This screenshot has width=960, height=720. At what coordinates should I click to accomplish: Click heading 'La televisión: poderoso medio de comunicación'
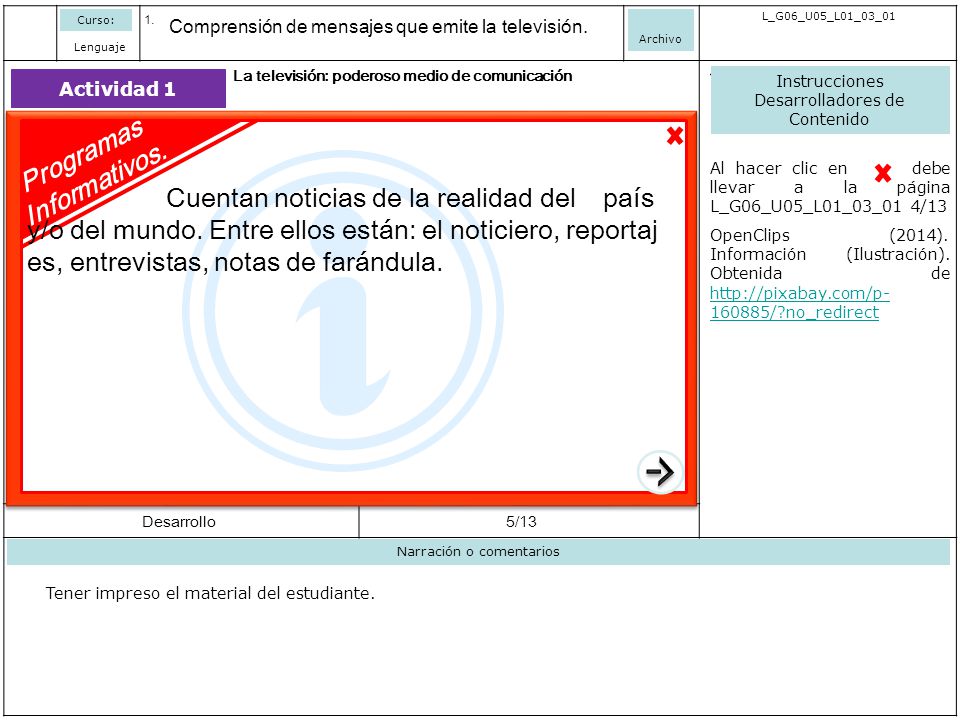403,76
